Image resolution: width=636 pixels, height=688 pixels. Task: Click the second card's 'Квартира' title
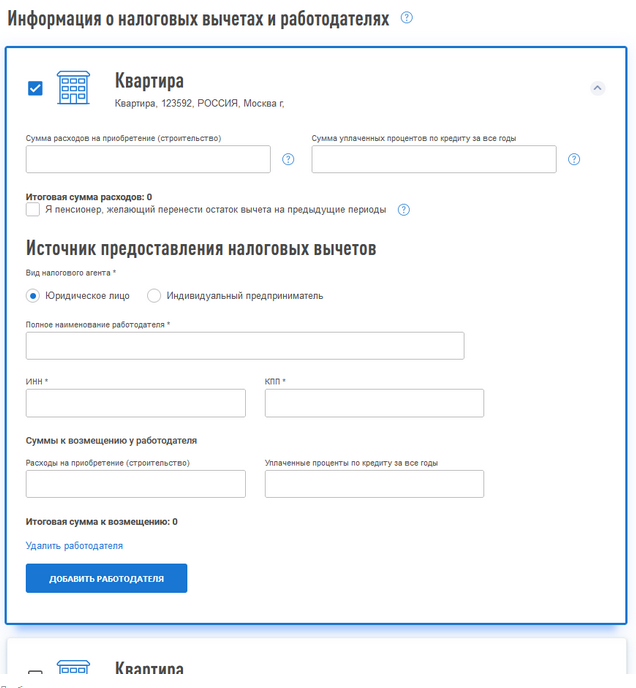[149, 668]
